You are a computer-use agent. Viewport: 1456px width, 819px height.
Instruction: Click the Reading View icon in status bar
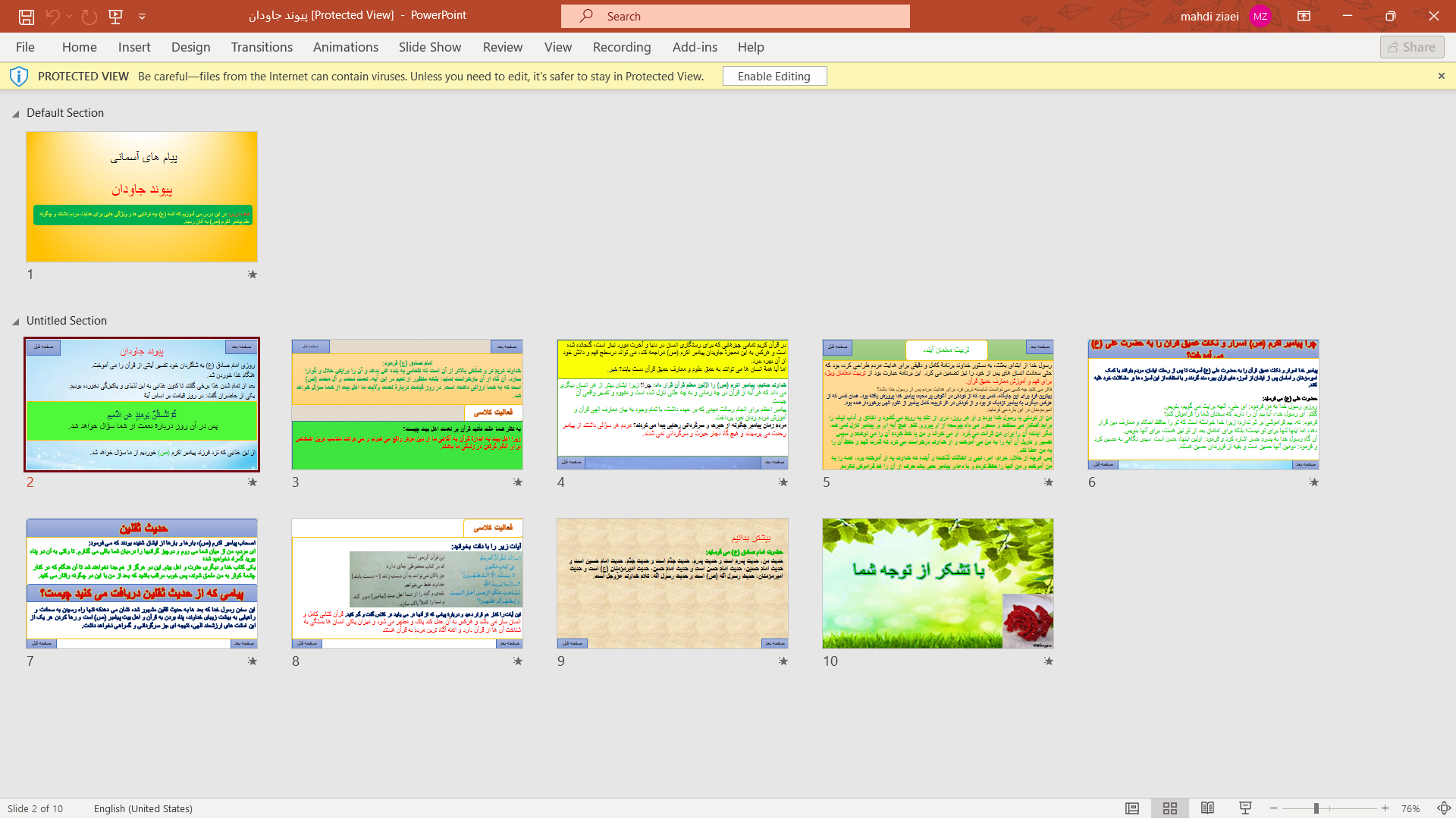[1207, 808]
